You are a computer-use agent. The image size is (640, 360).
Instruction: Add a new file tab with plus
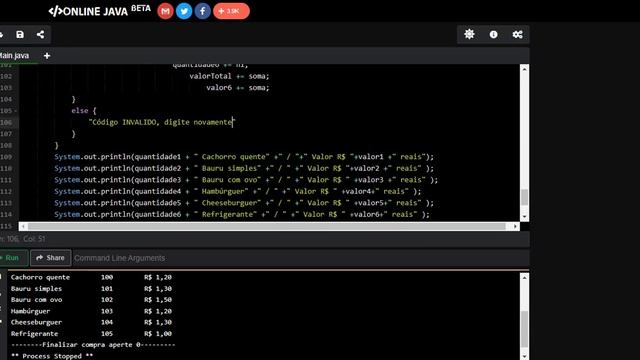tap(47, 56)
